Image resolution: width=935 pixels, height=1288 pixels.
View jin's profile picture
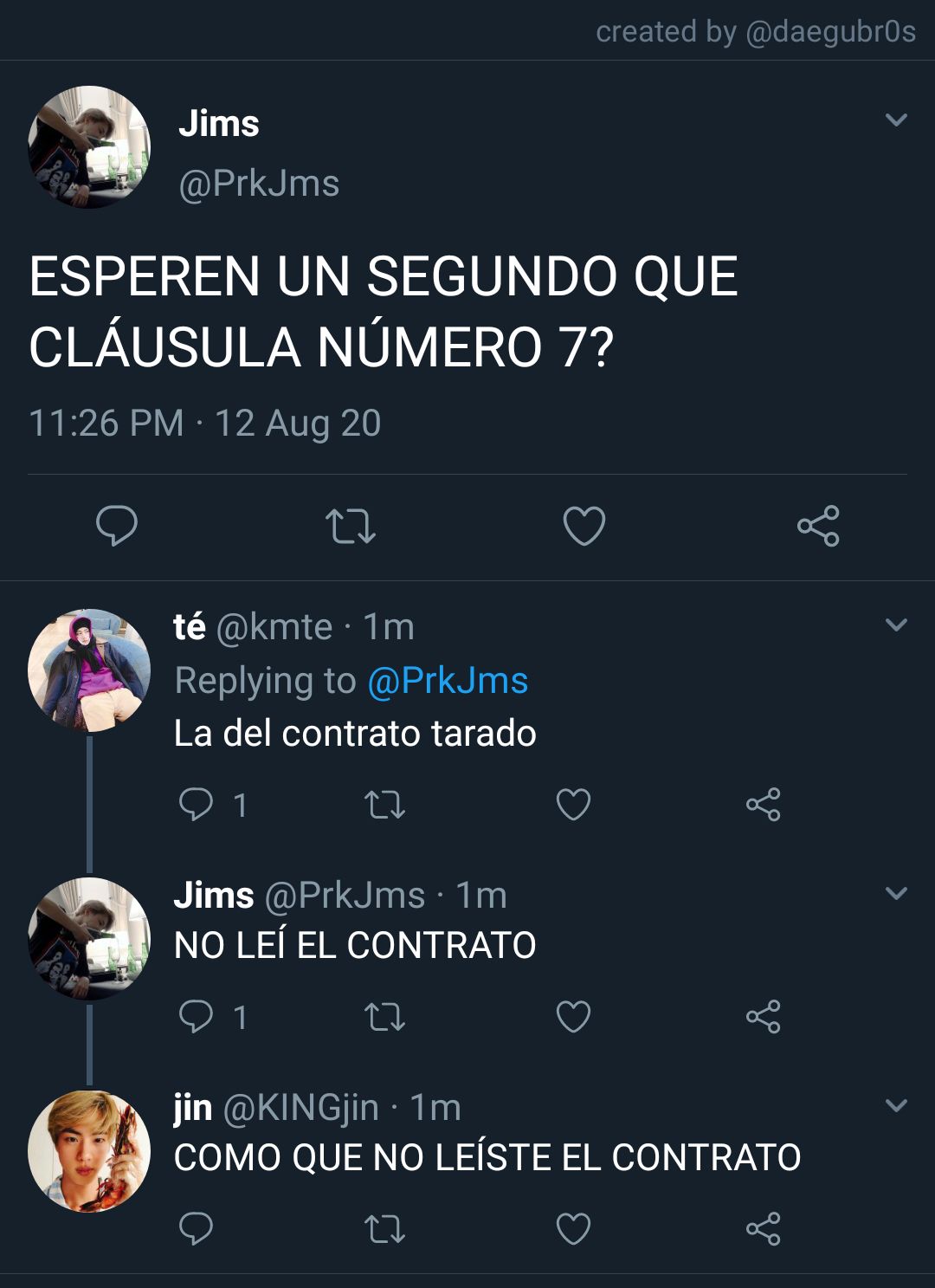coord(89,1151)
